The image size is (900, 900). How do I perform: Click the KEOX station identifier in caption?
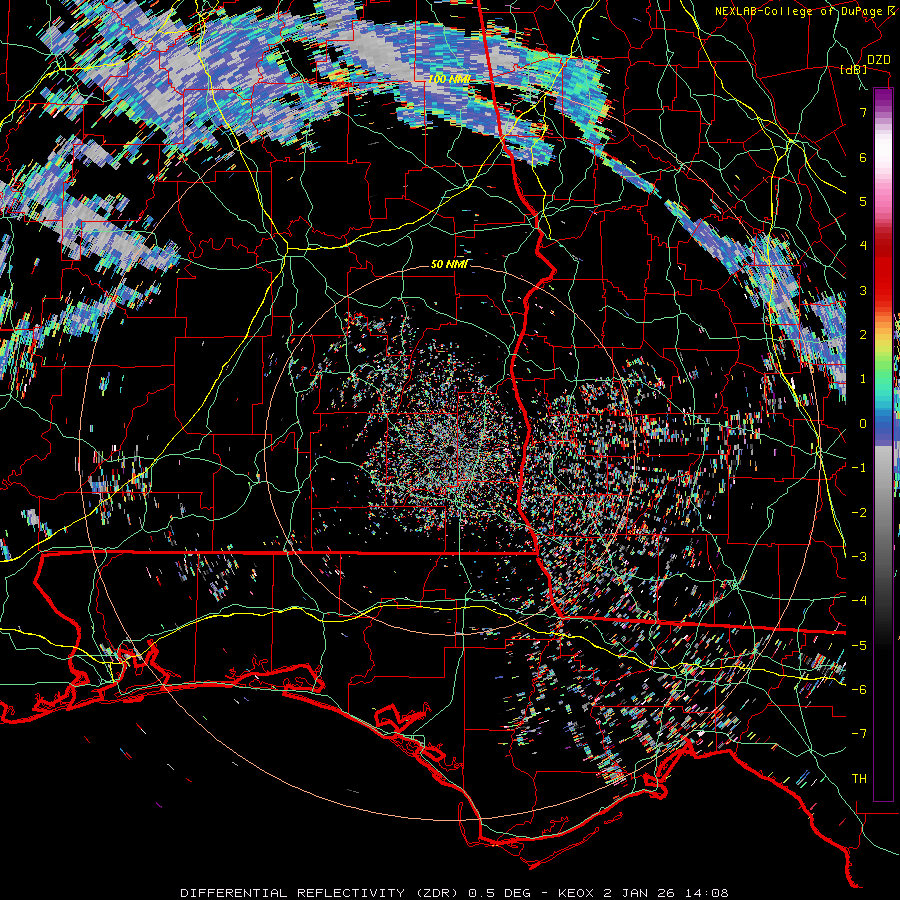[577, 893]
